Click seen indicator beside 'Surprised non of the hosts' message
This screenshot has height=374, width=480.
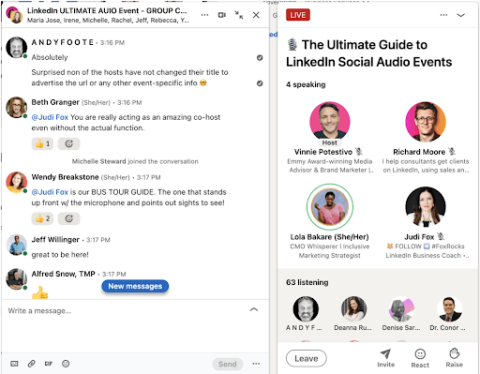coord(260,83)
